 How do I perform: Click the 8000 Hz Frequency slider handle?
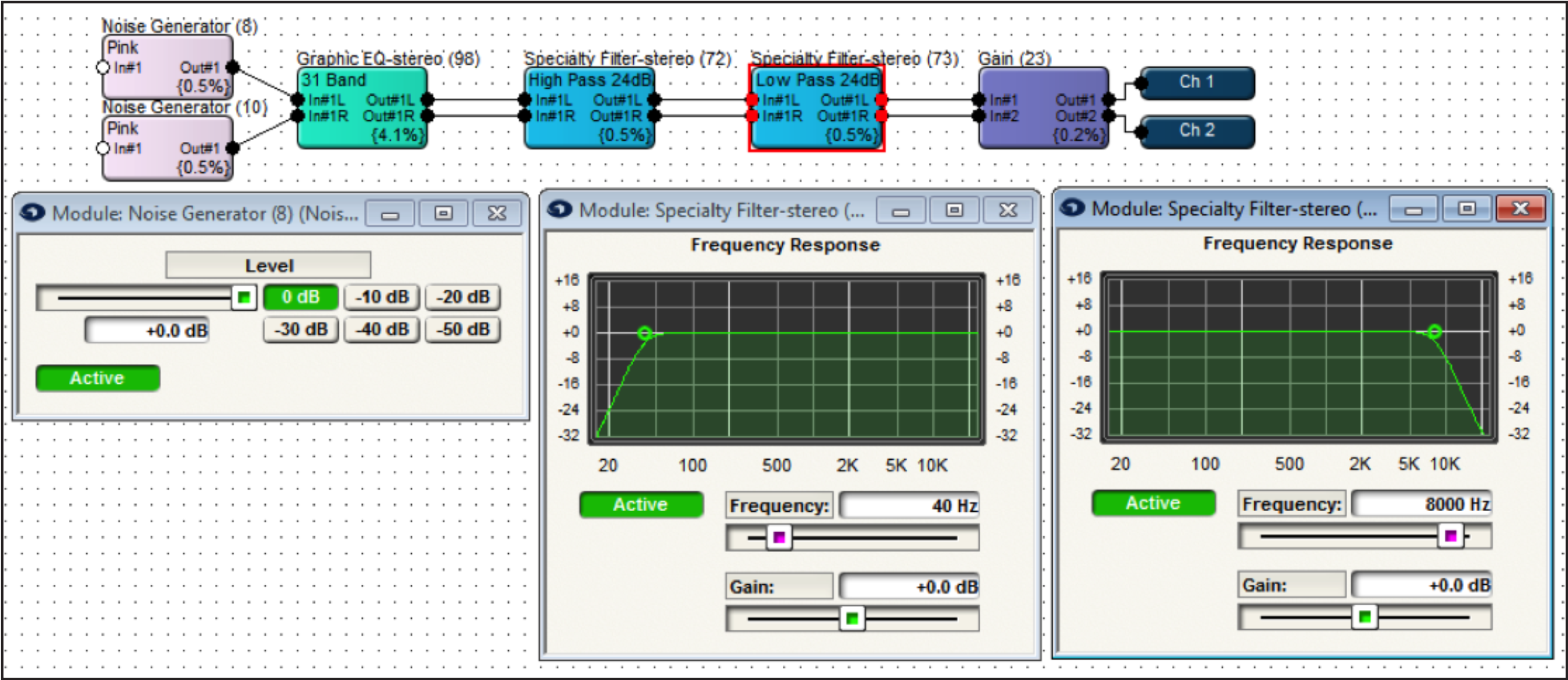click(1451, 536)
